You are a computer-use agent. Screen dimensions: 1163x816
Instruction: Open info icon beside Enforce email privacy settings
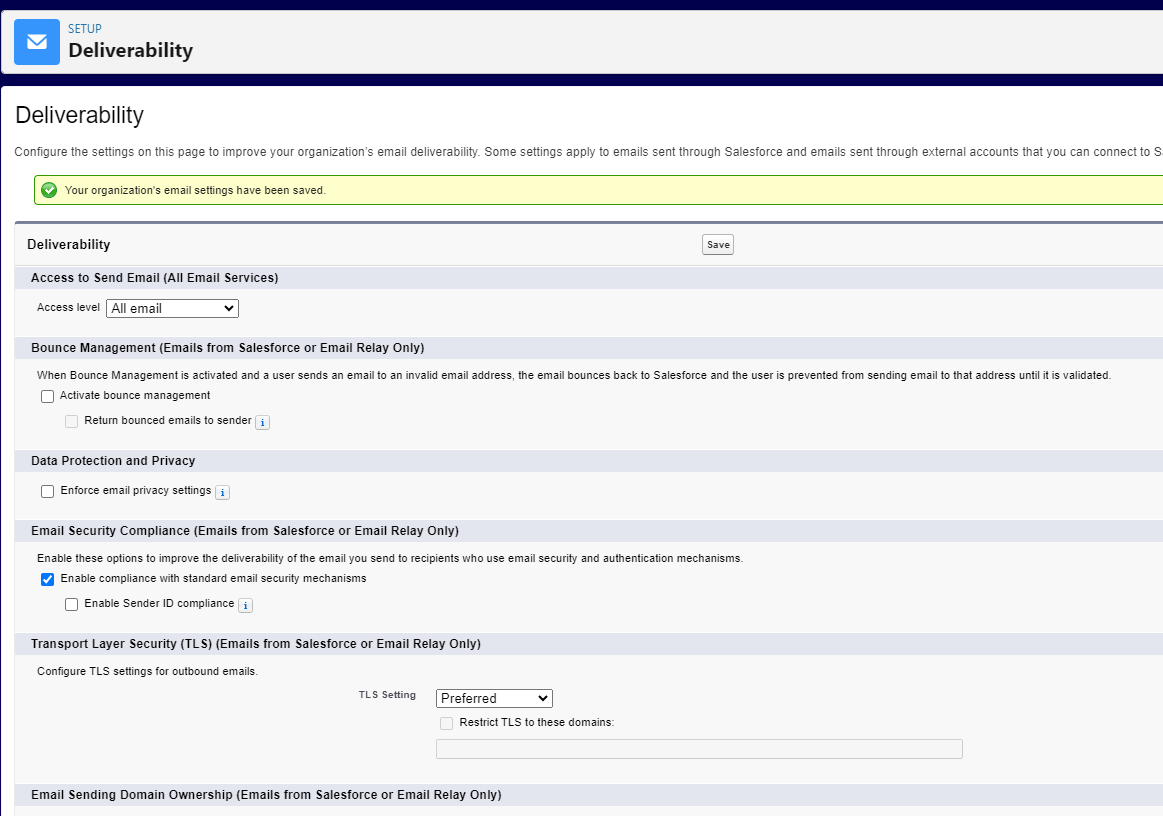point(223,493)
